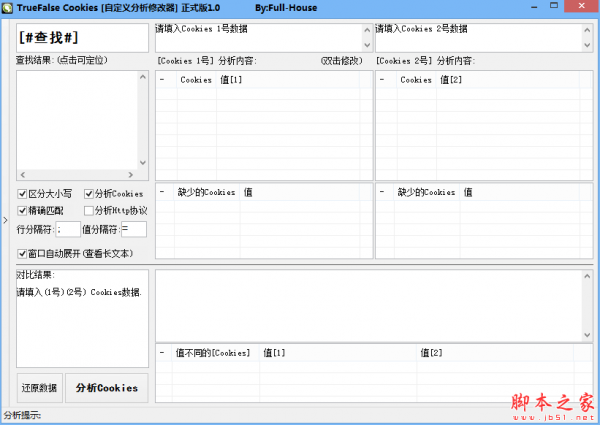The height and width of the screenshot is (425, 600).
Task: Focus the [#查找#] search box
Action: [x=82, y=38]
